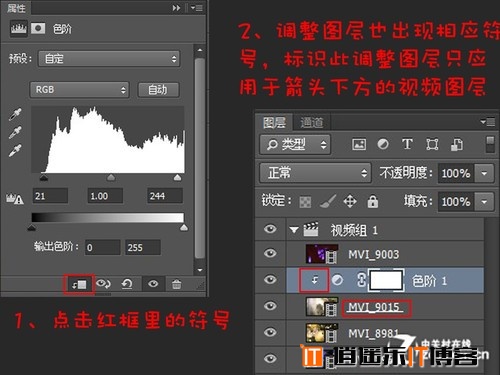Hide the 色阶 1 adjustment layer

(x=270, y=279)
